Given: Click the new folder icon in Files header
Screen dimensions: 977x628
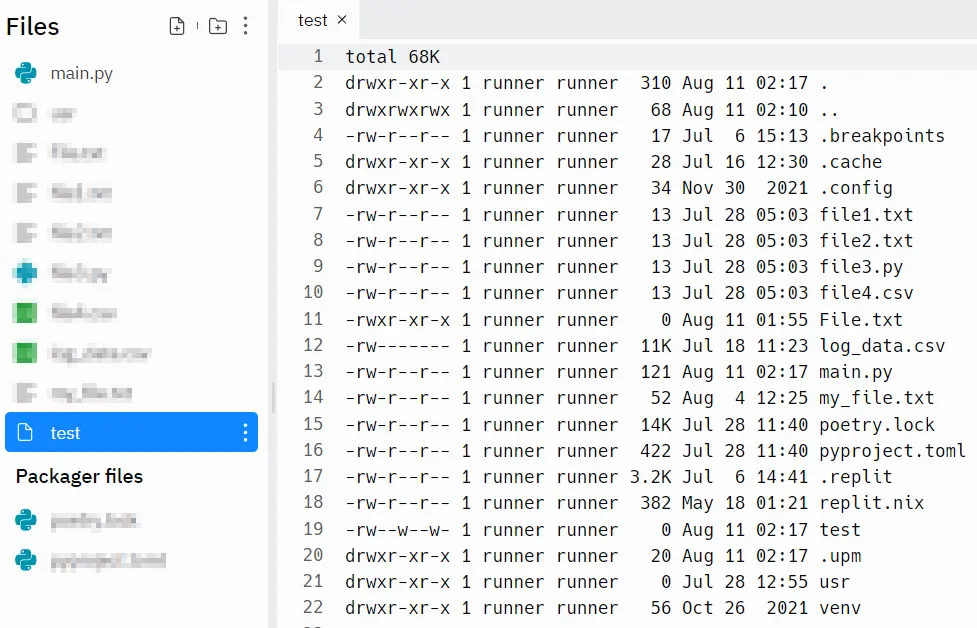Looking at the screenshot, I should (x=217, y=26).
